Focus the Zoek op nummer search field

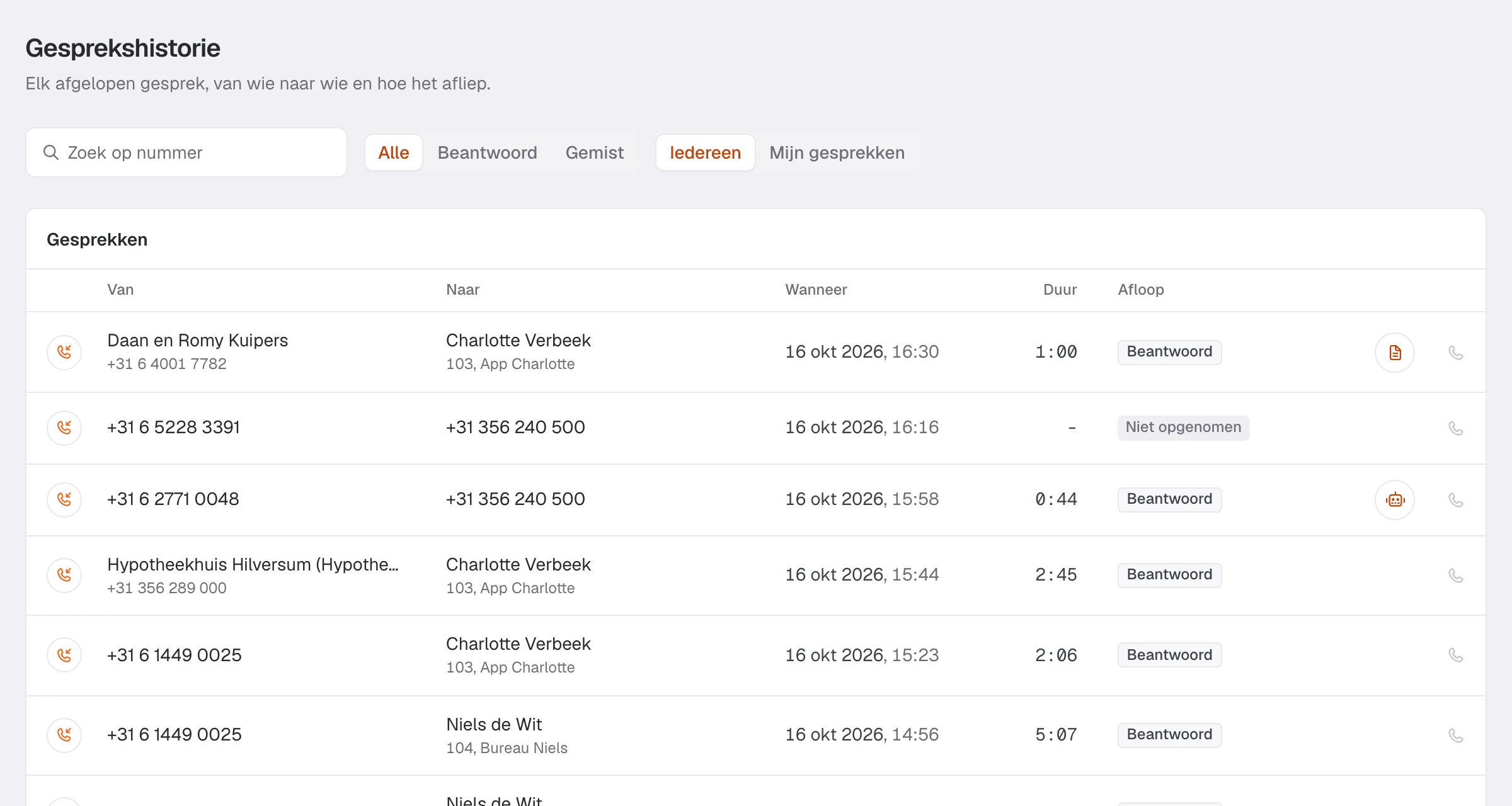point(186,152)
